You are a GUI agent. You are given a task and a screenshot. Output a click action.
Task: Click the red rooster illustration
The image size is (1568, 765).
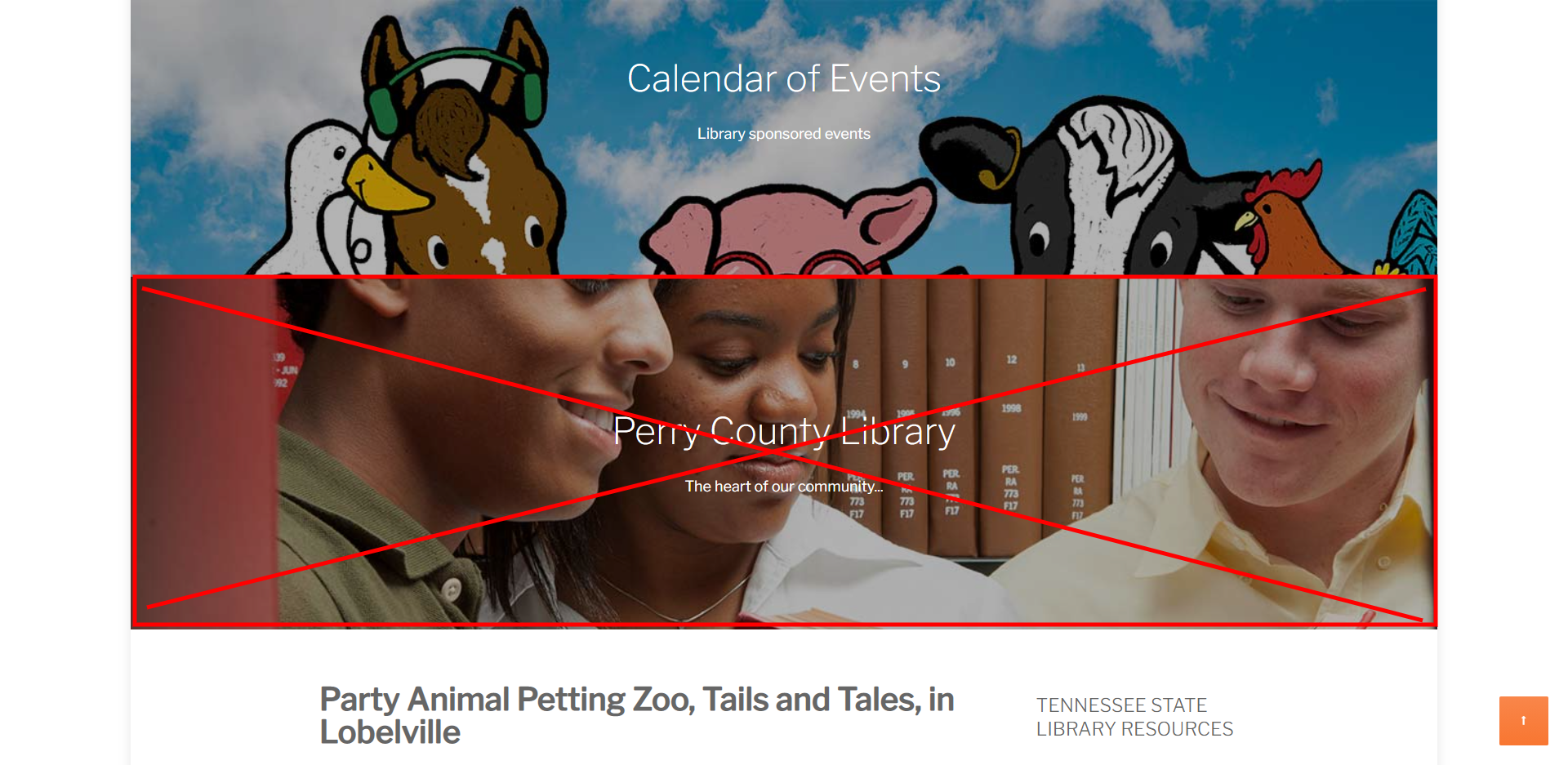pyautogui.click(x=1282, y=220)
